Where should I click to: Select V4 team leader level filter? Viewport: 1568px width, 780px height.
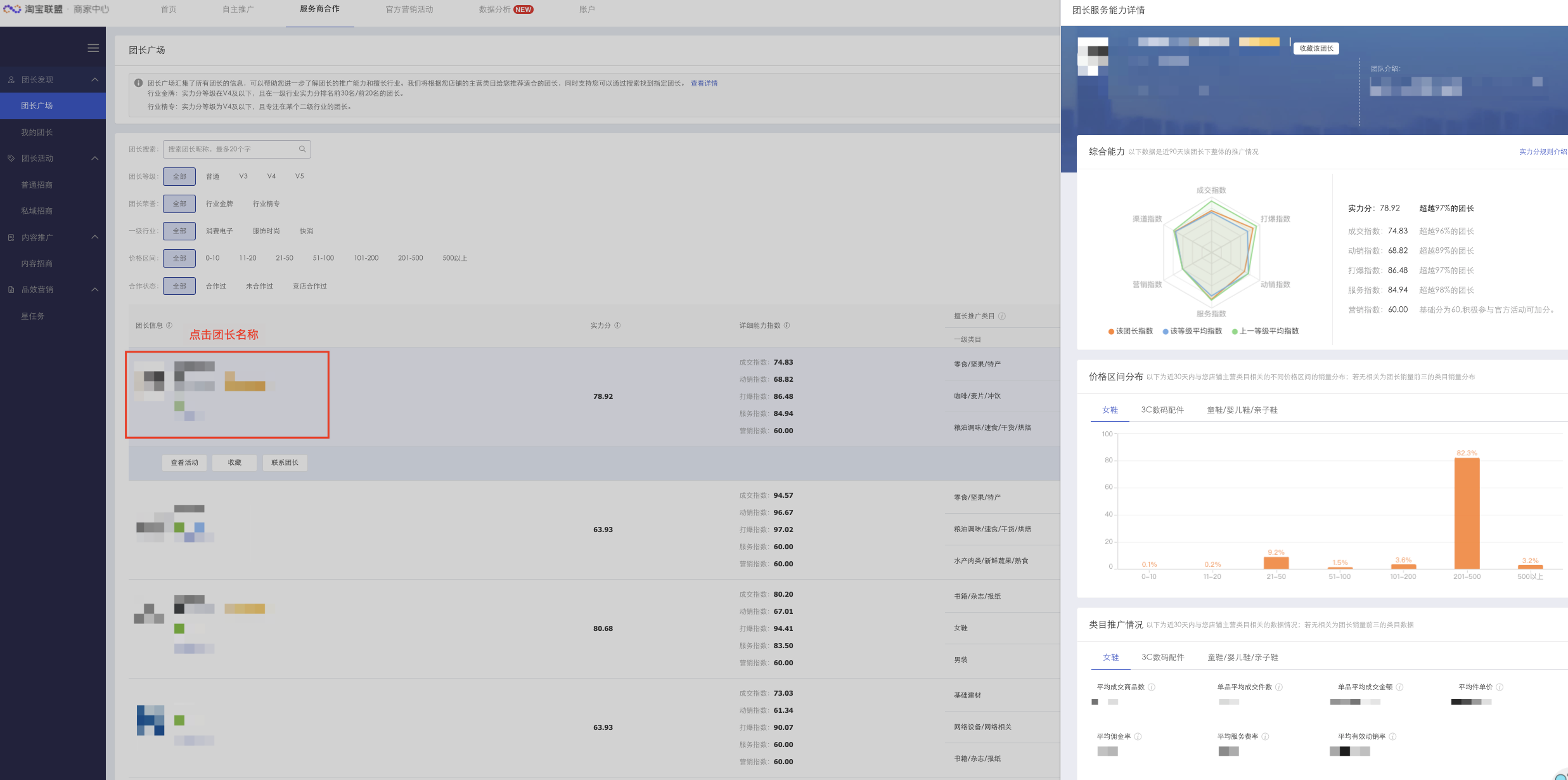click(x=271, y=176)
